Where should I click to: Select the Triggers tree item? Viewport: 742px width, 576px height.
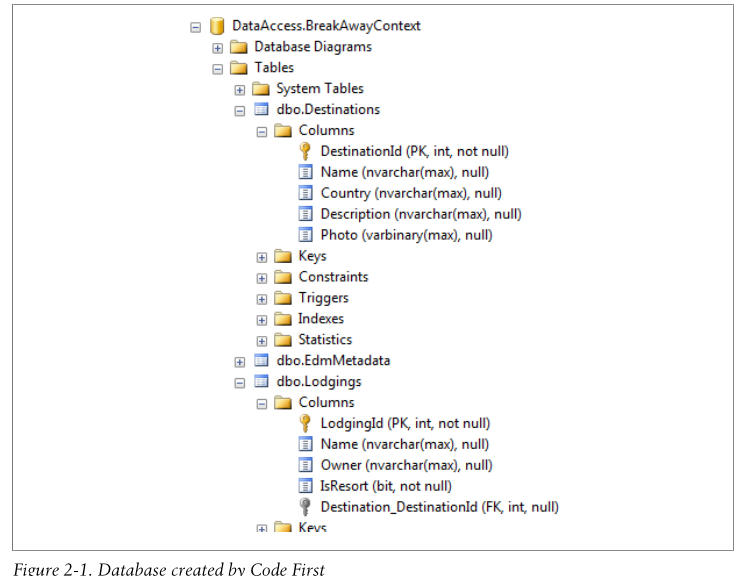pyautogui.click(x=323, y=298)
